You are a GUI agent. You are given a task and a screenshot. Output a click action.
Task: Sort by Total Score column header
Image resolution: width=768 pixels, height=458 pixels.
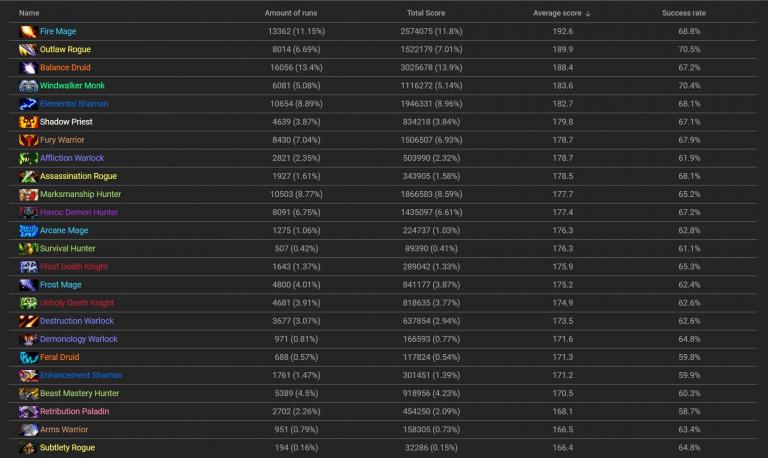pos(426,13)
